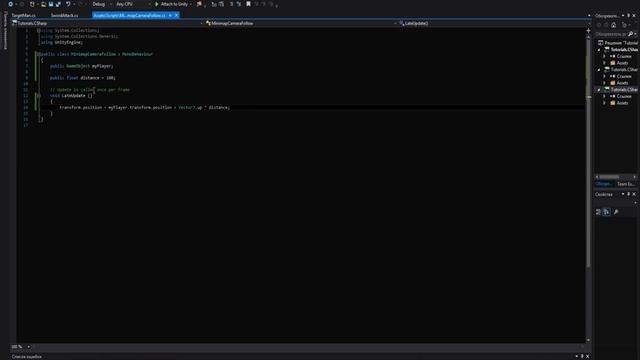Viewport: 640px width, 360px height.
Task: Click the Solution Explorer search magnifier icon
Action: coord(631,34)
